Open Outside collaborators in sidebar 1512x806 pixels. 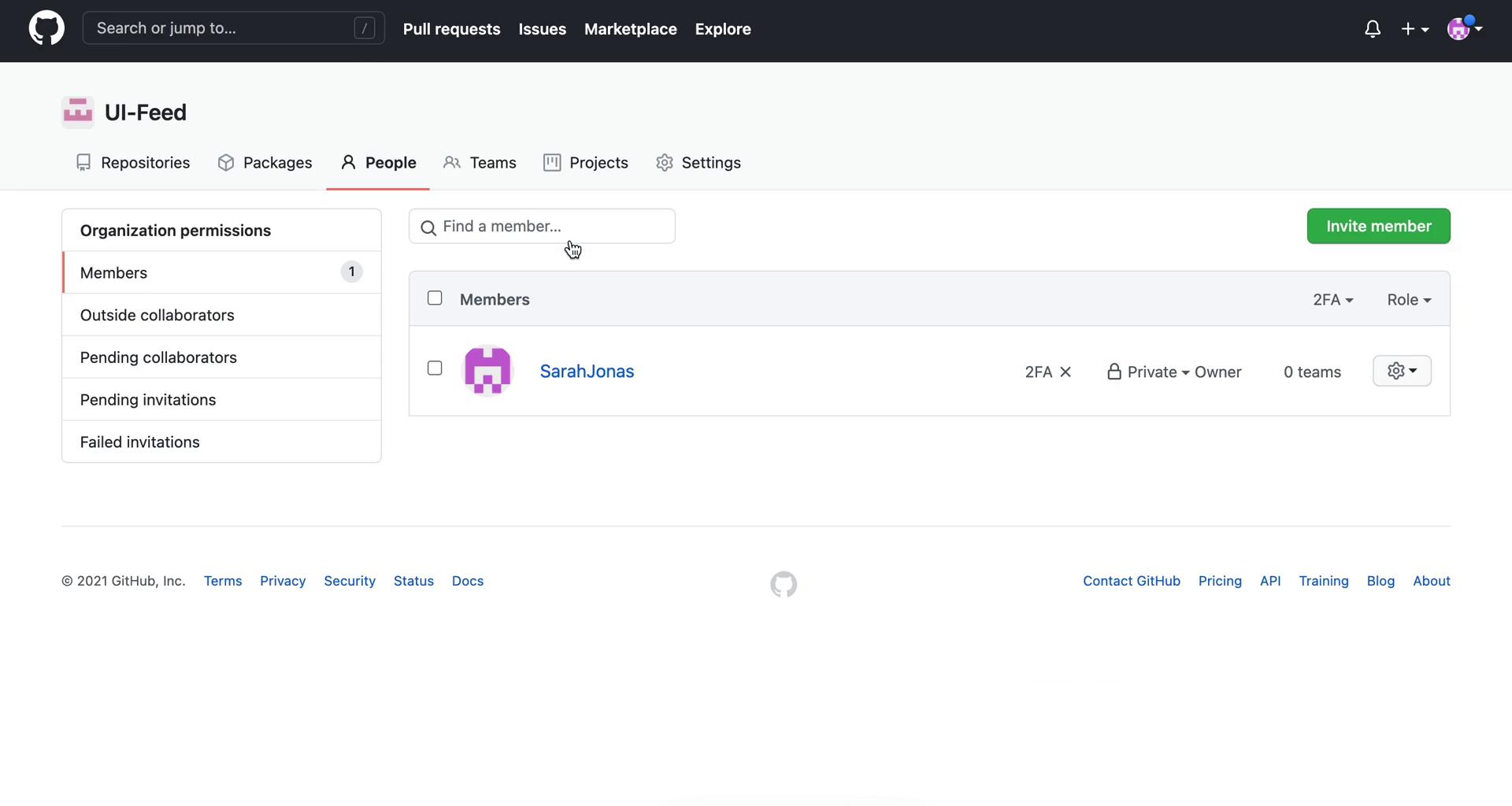[x=222, y=315]
